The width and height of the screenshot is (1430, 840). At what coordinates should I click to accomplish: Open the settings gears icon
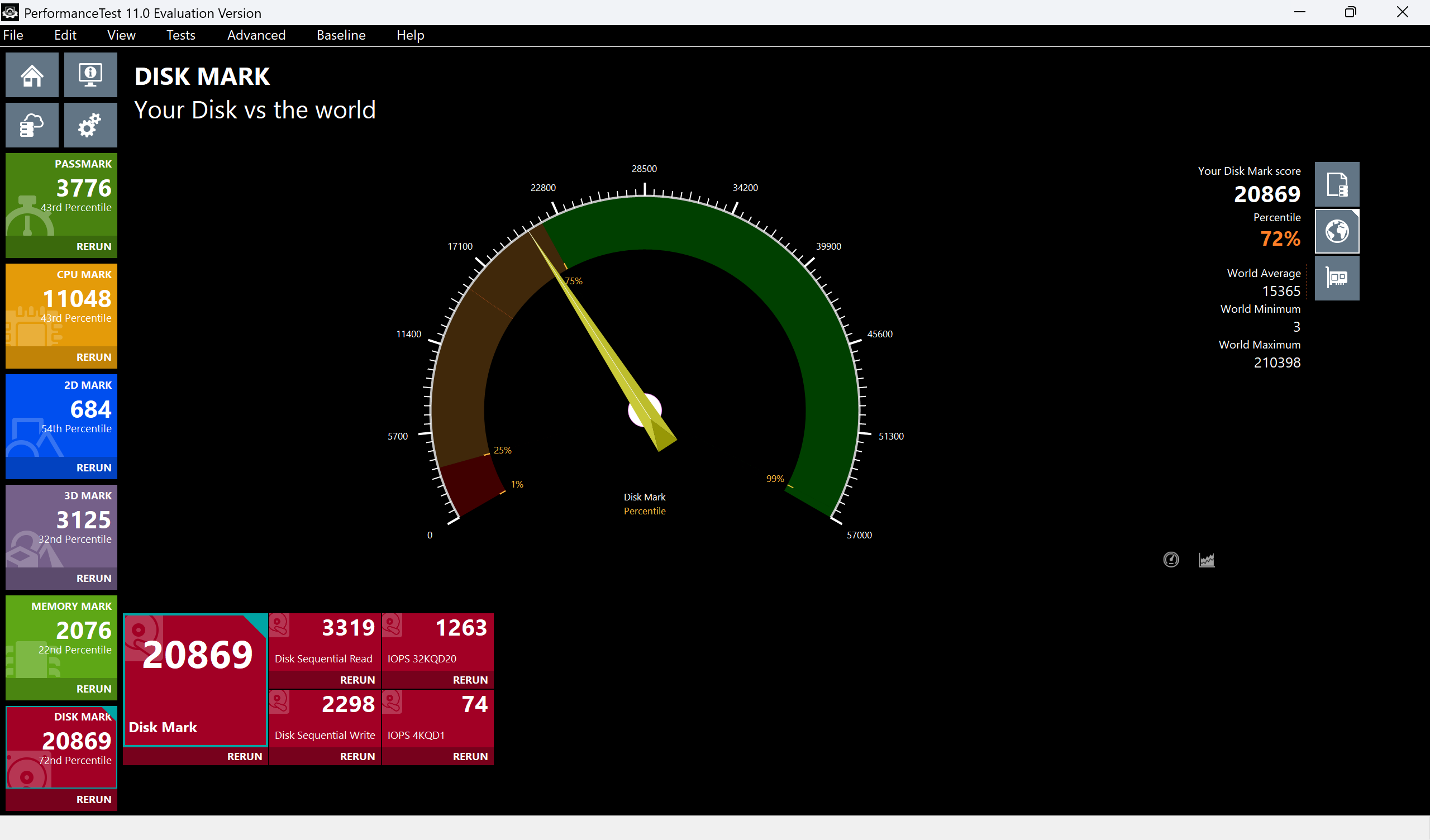(x=90, y=125)
